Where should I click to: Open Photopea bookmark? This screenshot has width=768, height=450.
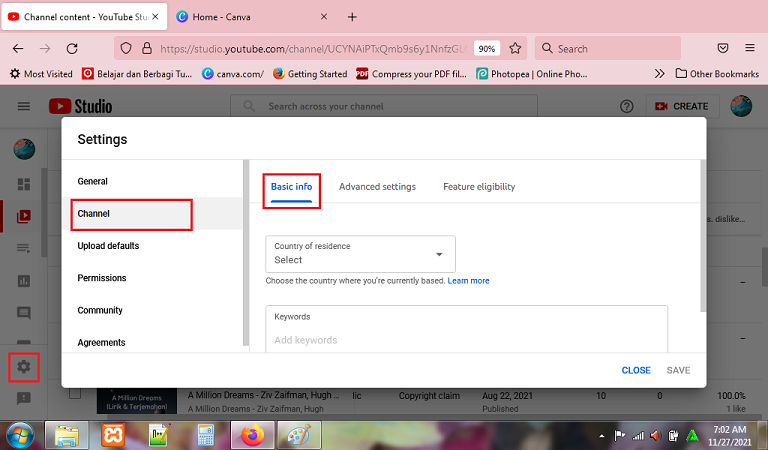click(x=532, y=74)
